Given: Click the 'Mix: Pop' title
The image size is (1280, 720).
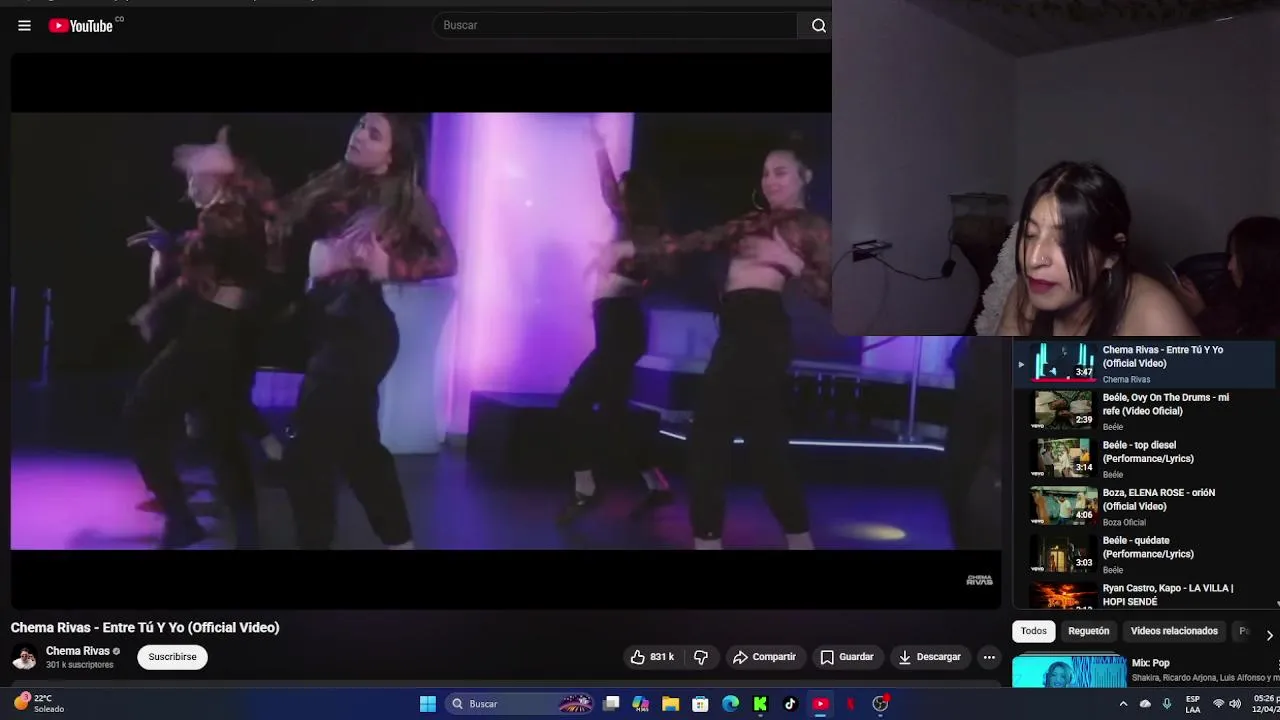Looking at the screenshot, I should pyautogui.click(x=1151, y=663).
